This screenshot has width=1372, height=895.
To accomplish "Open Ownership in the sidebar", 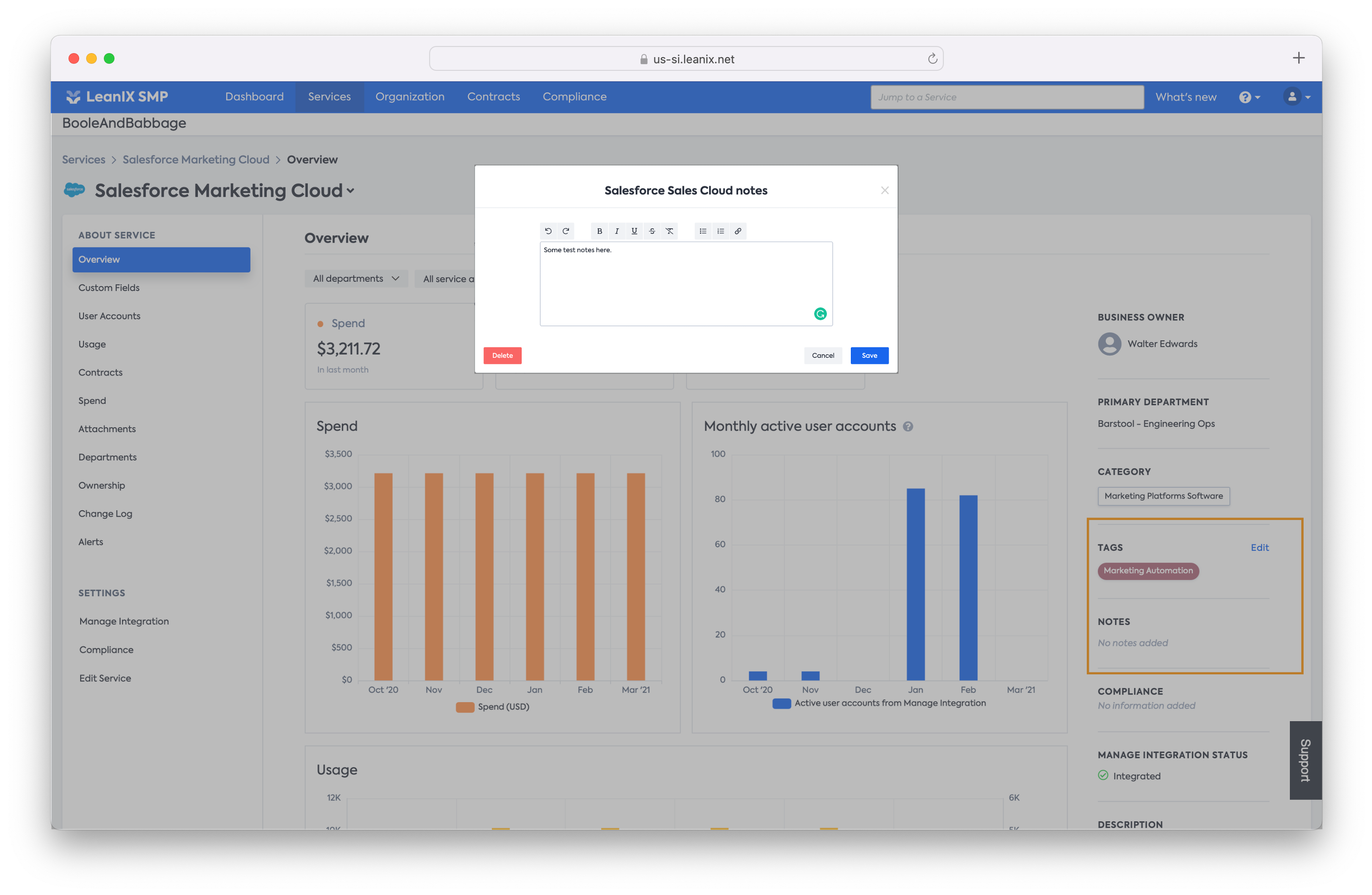I will pos(102,485).
